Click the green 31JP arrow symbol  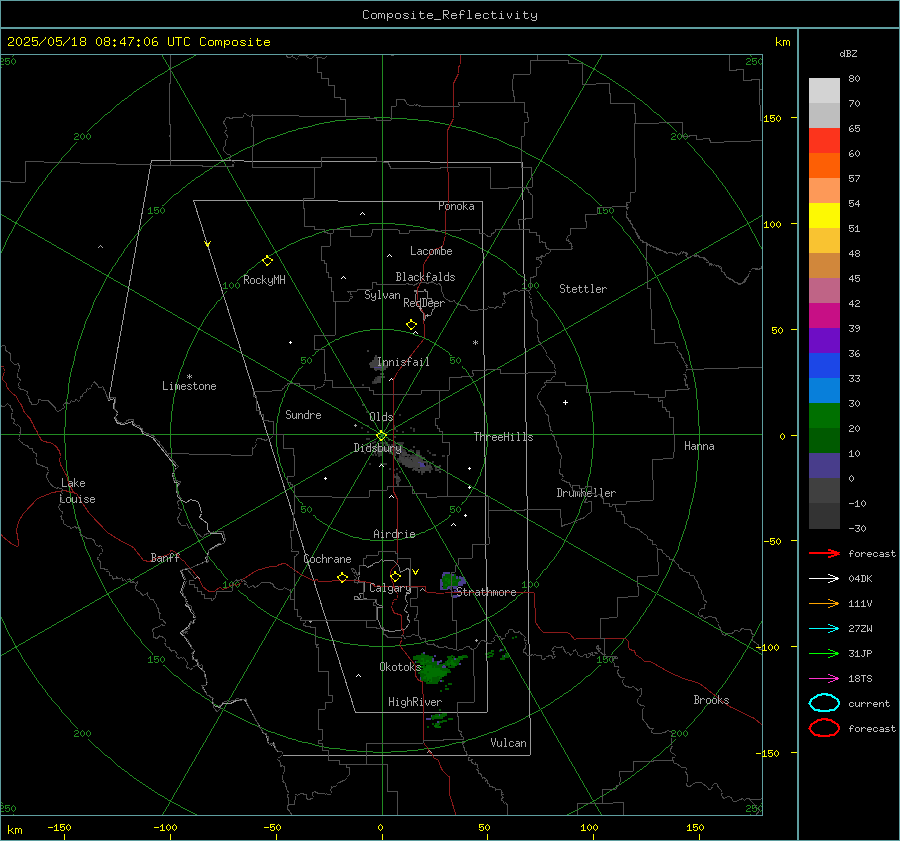(824, 653)
